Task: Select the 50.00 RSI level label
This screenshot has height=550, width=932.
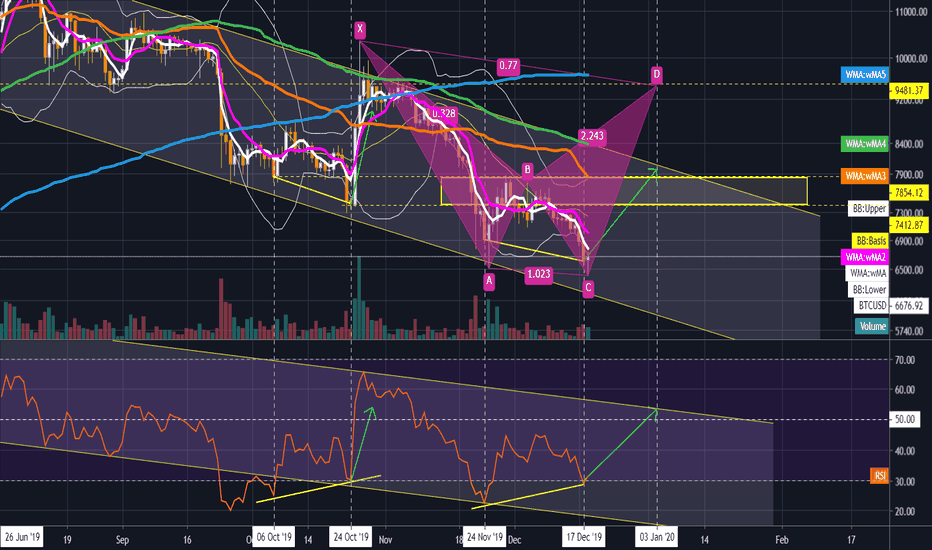Action: (x=905, y=419)
